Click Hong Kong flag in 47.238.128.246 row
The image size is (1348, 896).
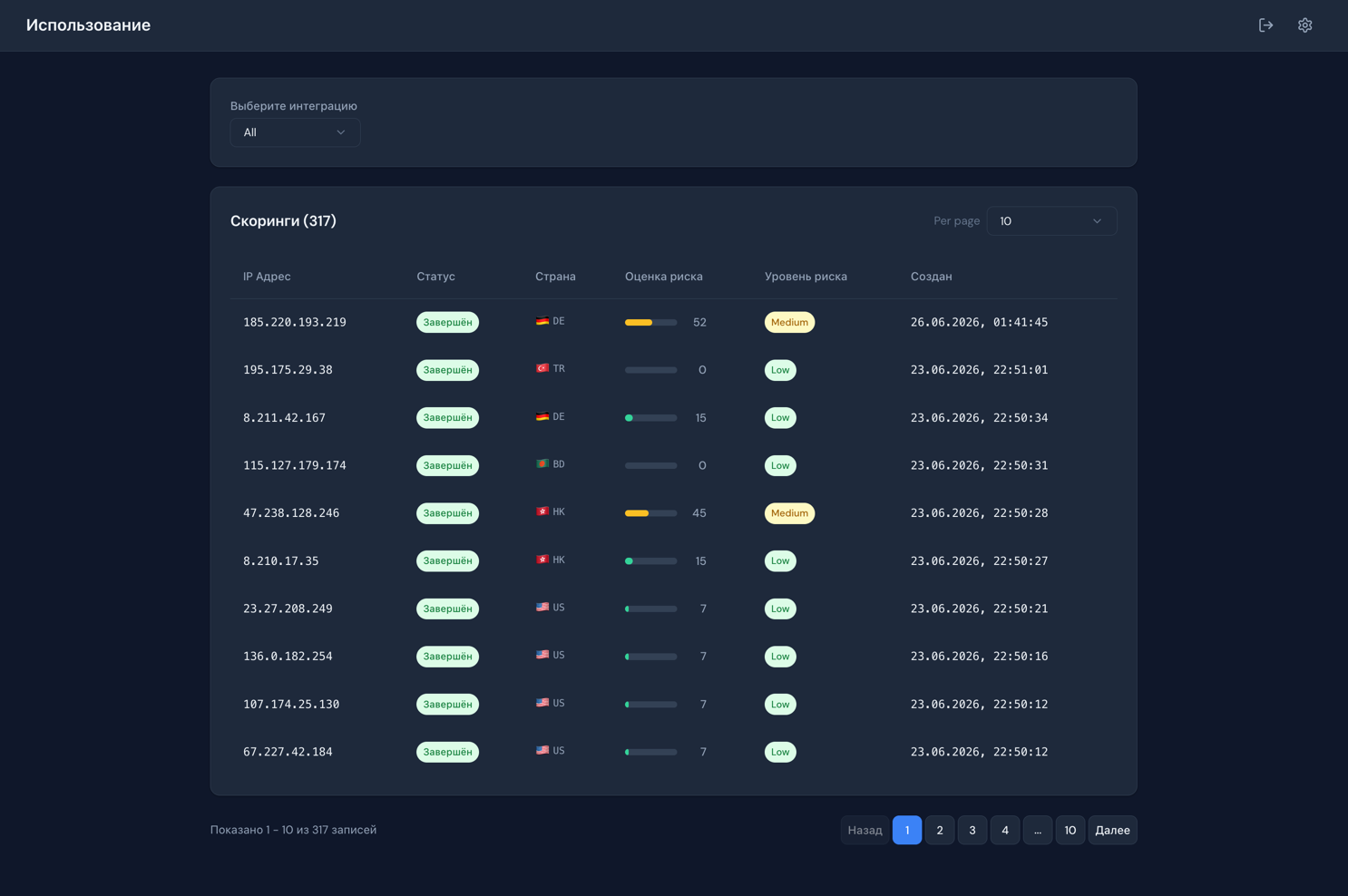[542, 511]
